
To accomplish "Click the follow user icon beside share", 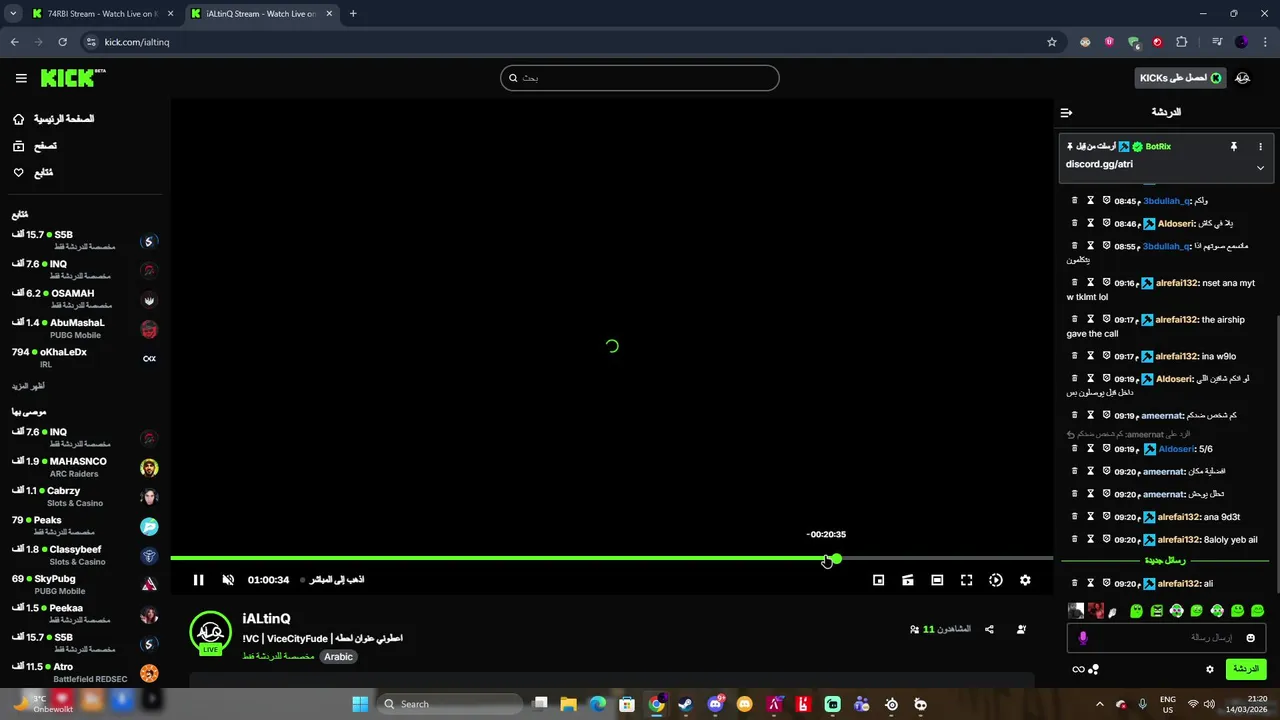I will [x=1021, y=629].
